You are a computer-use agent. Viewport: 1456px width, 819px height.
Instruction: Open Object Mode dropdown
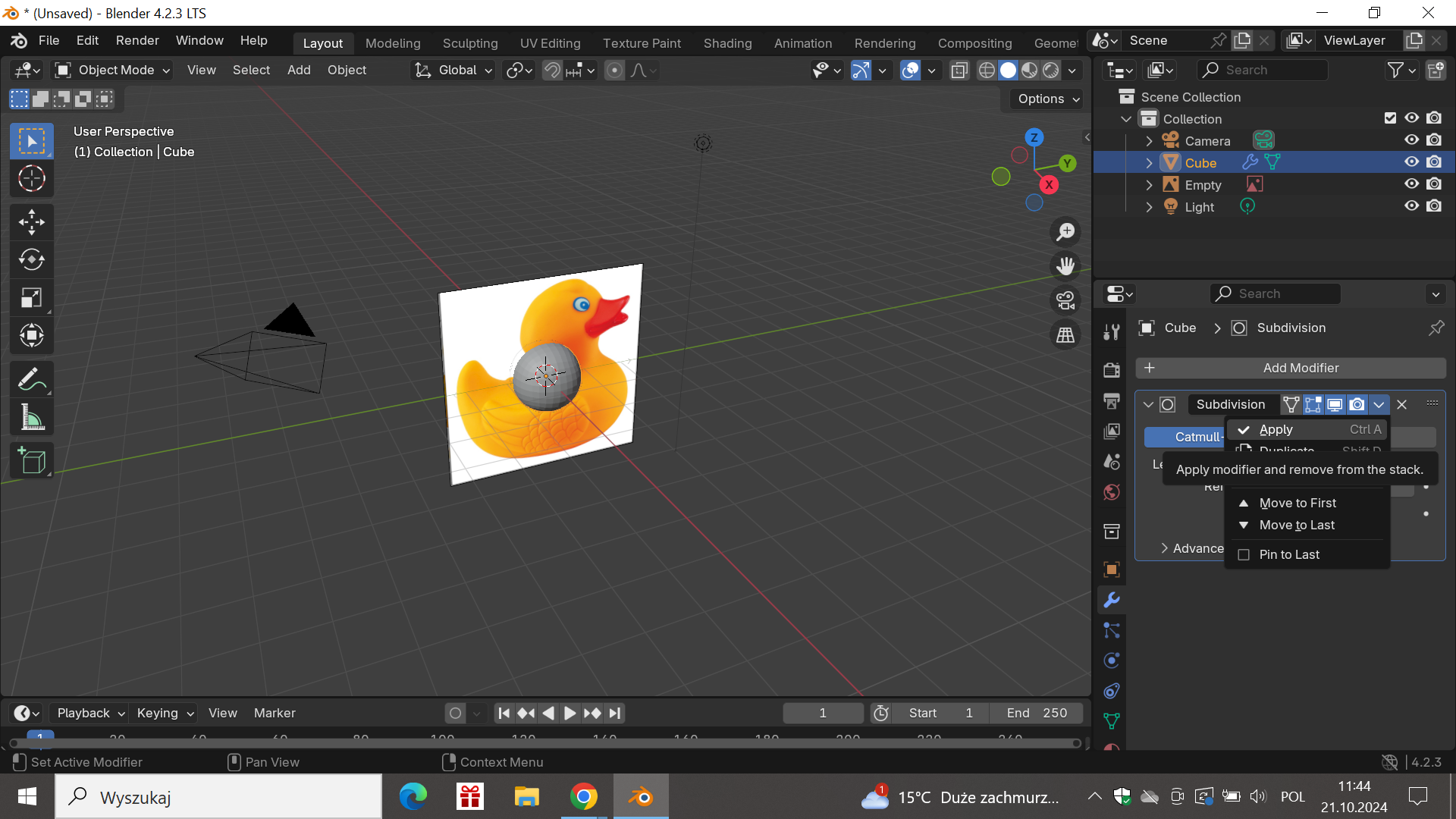click(112, 71)
